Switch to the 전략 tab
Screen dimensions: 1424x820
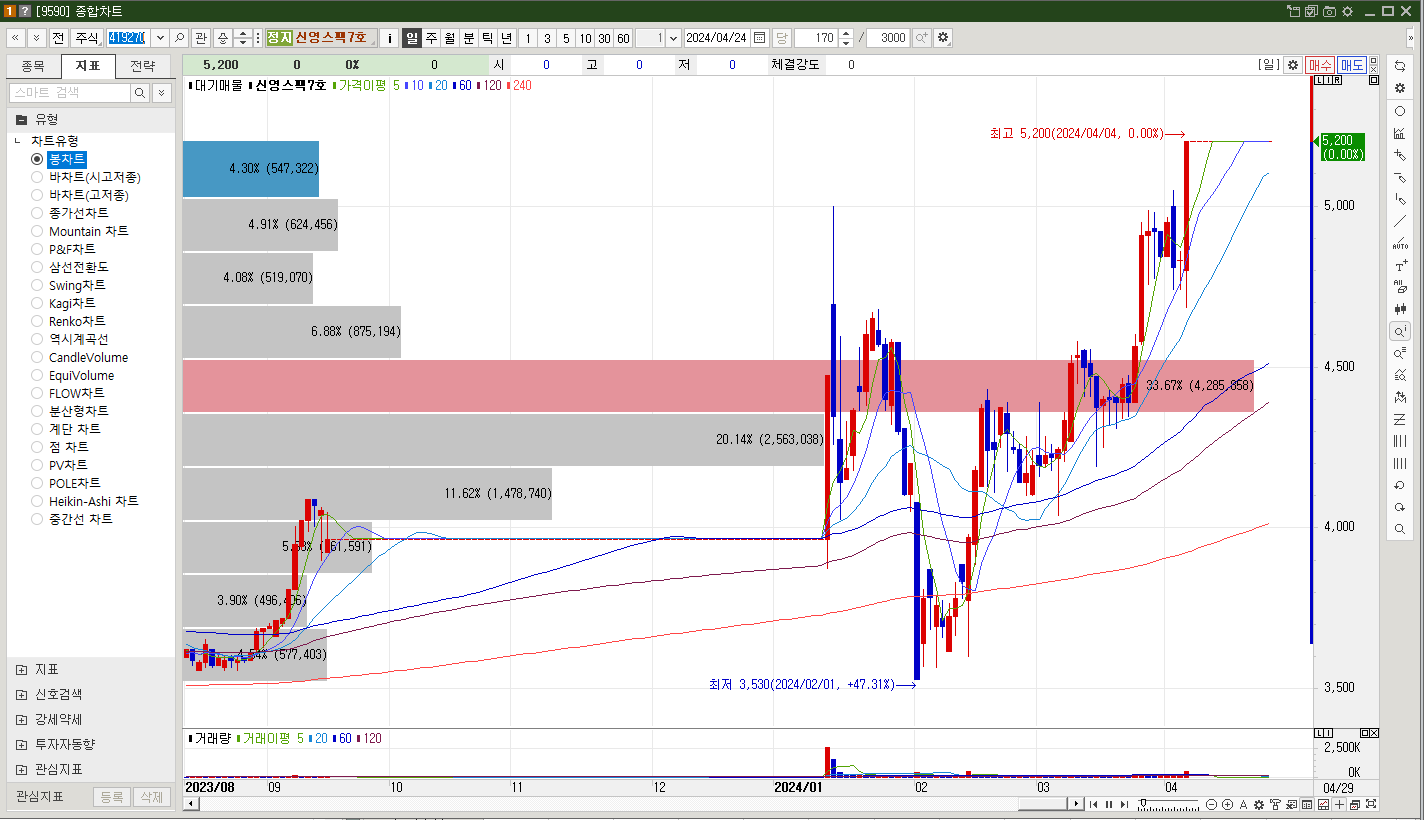coord(143,66)
